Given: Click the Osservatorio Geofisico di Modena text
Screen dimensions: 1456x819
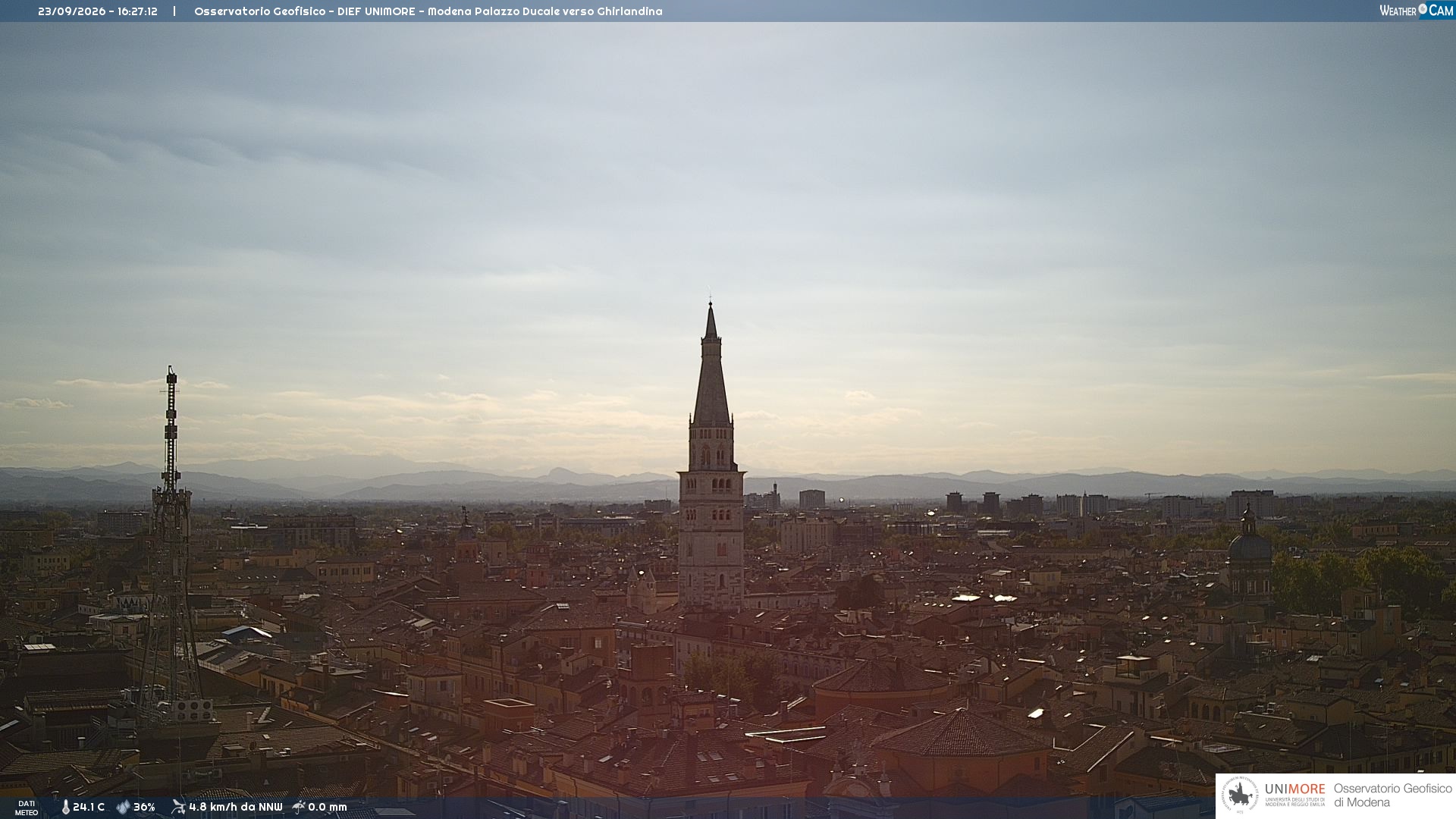Looking at the screenshot, I should click(1392, 795).
